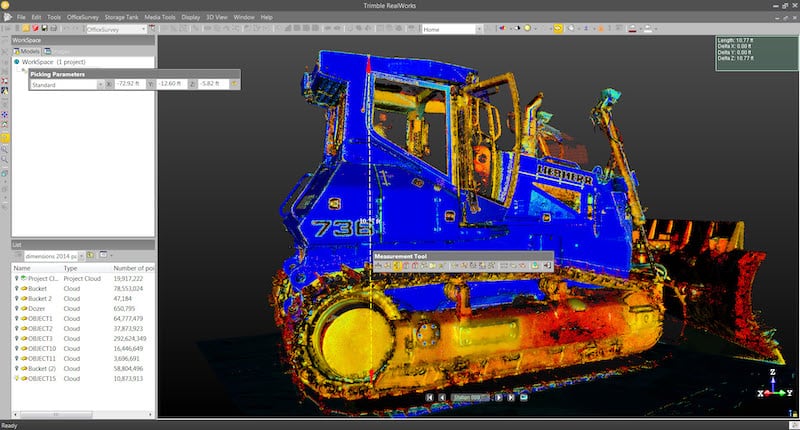This screenshot has height=430, width=800.
Task: Click the horizontal scrollbar under the list
Action: [83, 414]
